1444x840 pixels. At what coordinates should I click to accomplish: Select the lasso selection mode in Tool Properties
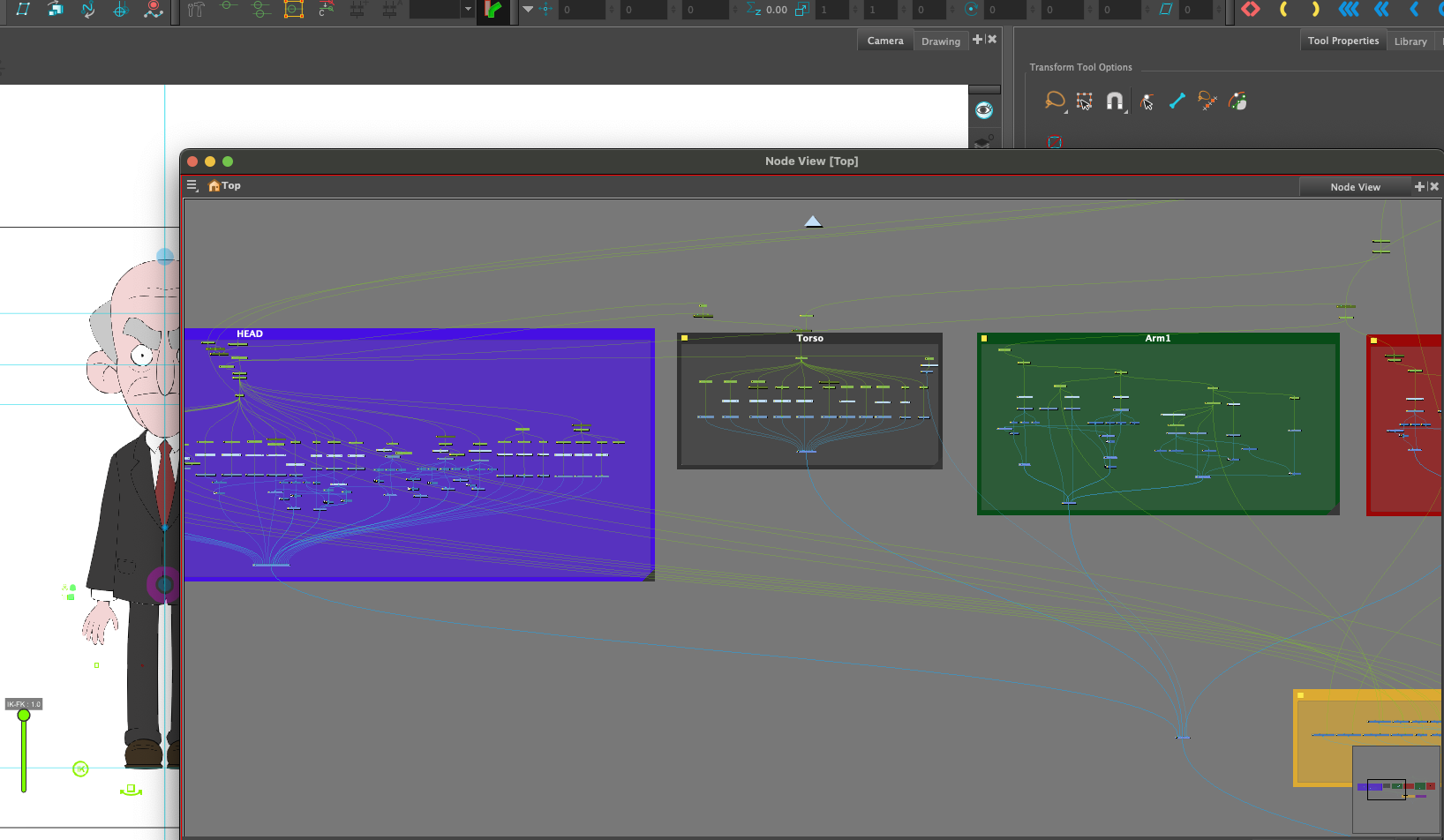[1055, 101]
